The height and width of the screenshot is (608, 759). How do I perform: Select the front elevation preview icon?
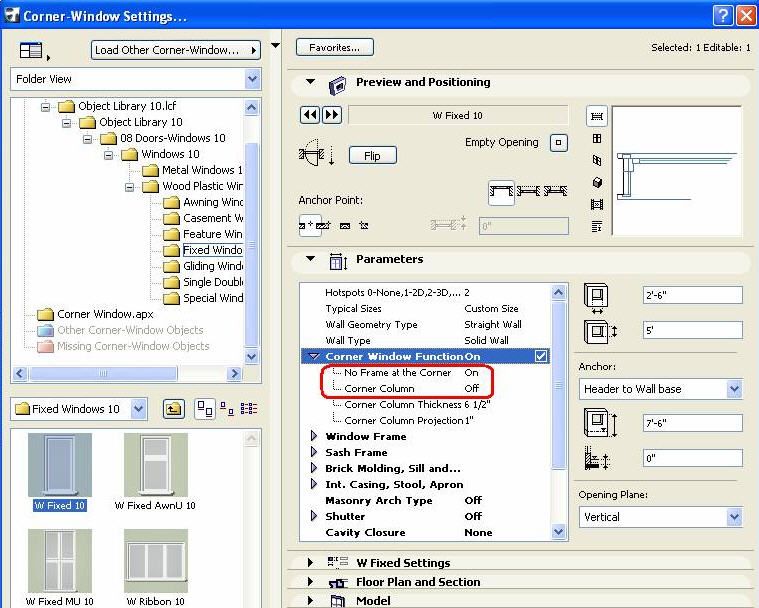[597, 139]
